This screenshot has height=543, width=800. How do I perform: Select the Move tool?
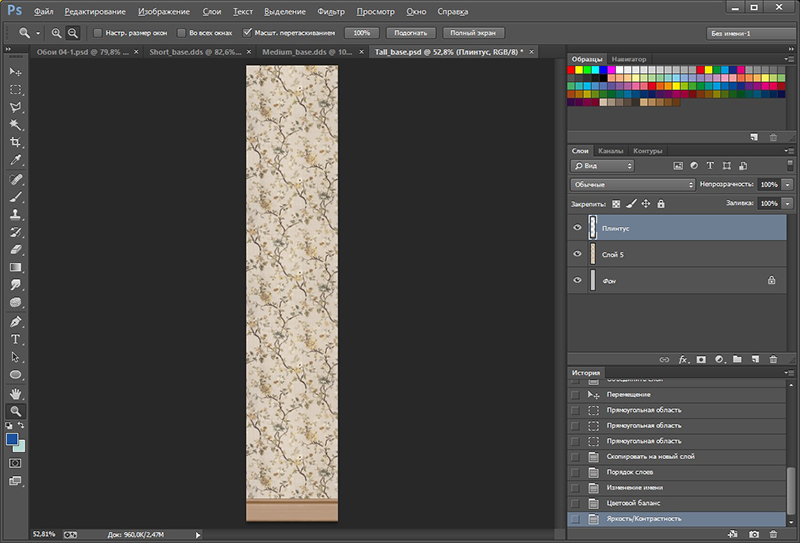16,72
